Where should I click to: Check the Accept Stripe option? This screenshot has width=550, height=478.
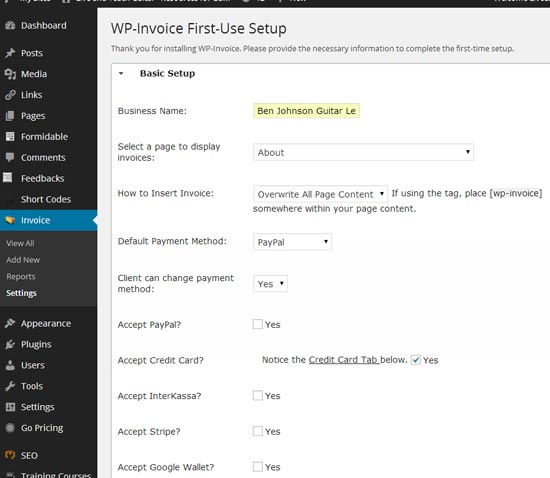(x=258, y=431)
